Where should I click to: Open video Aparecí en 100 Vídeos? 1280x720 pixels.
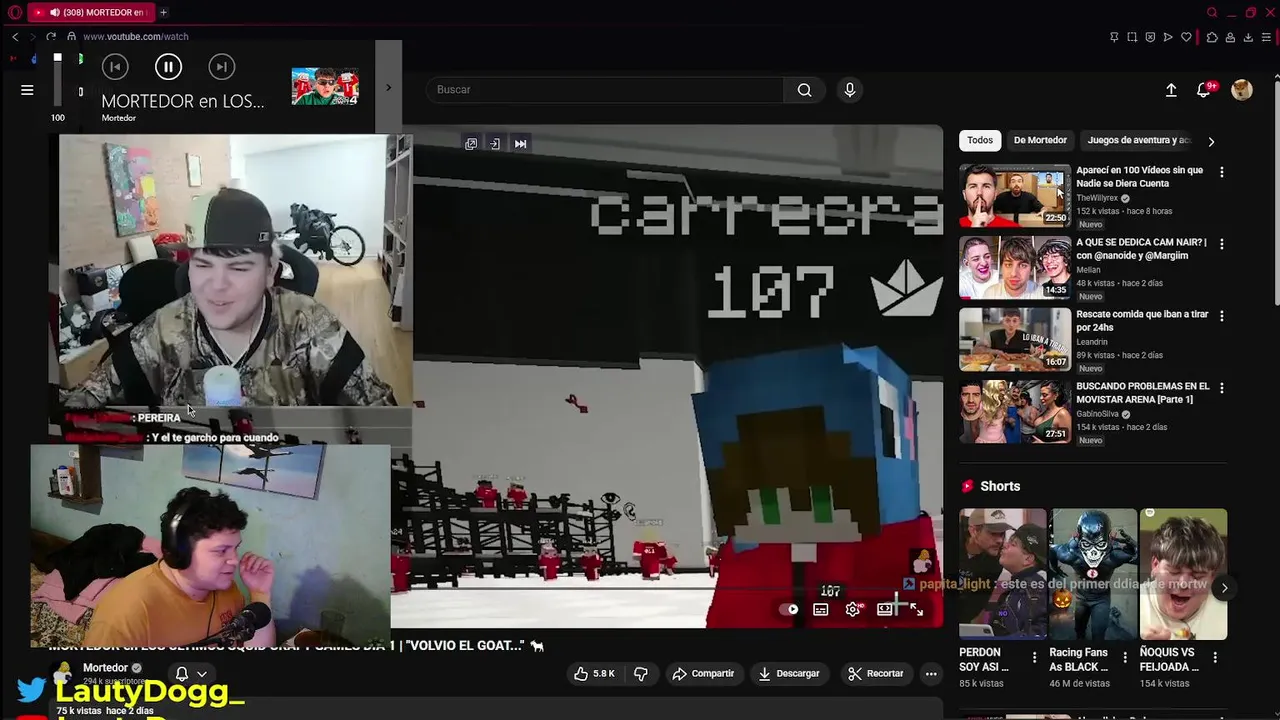tap(1015, 196)
